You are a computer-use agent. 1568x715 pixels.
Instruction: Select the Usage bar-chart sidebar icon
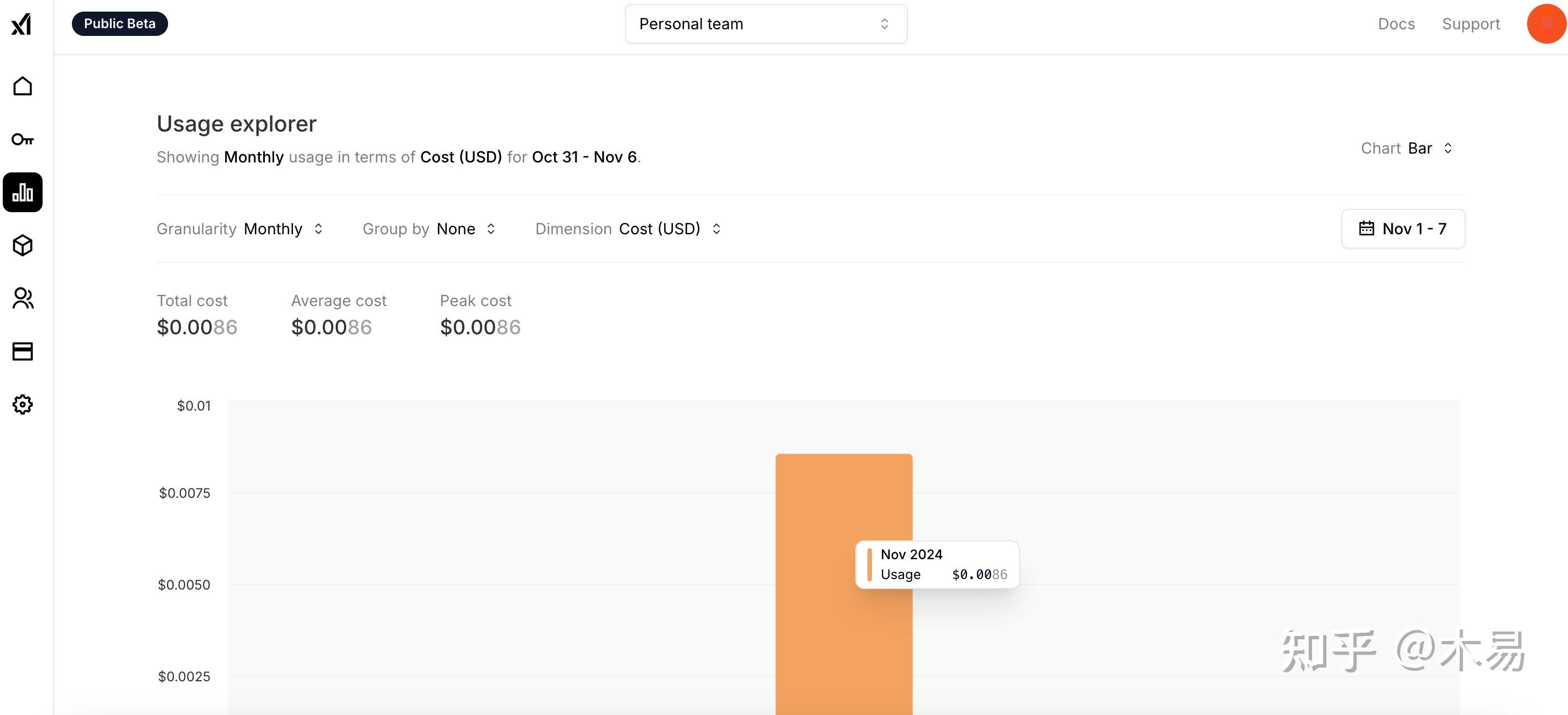pyautogui.click(x=23, y=192)
